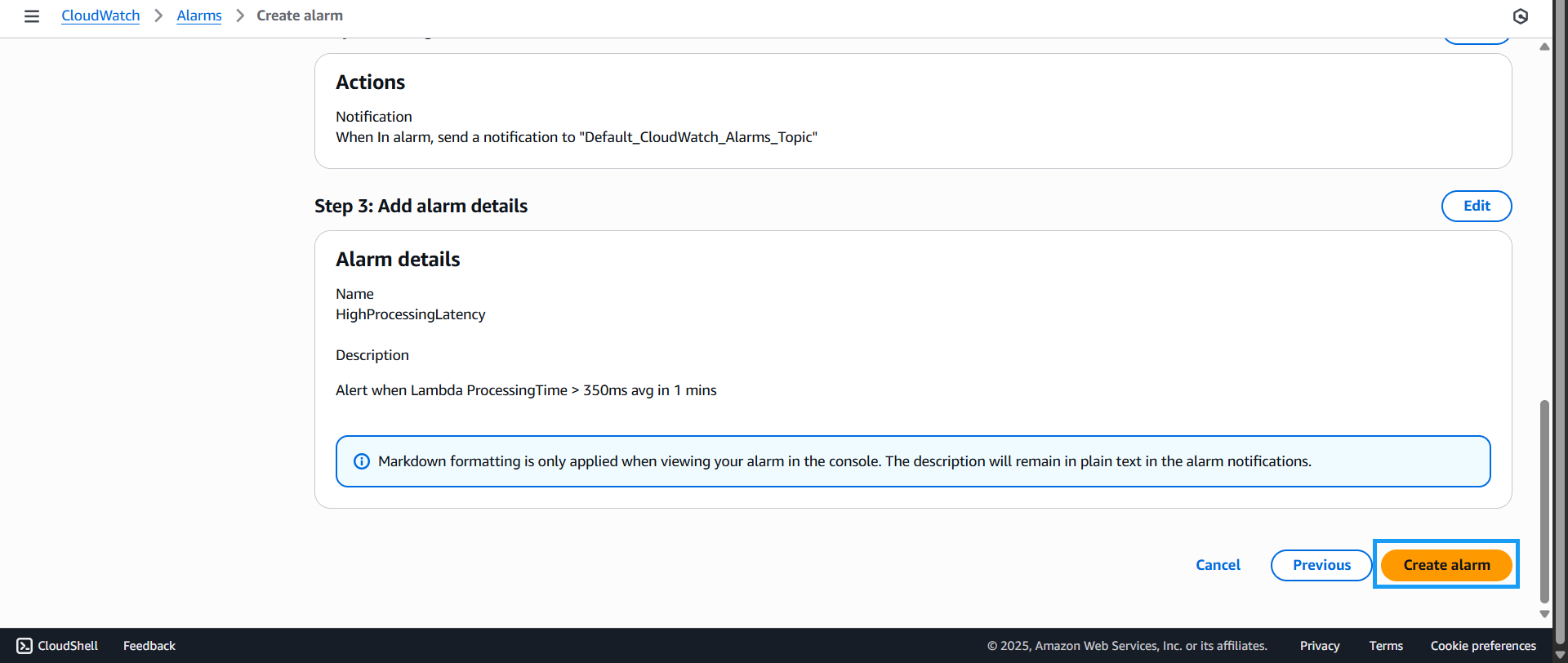The image size is (1568, 663).
Task: Click the info icon in Markdown notice
Action: [x=361, y=461]
